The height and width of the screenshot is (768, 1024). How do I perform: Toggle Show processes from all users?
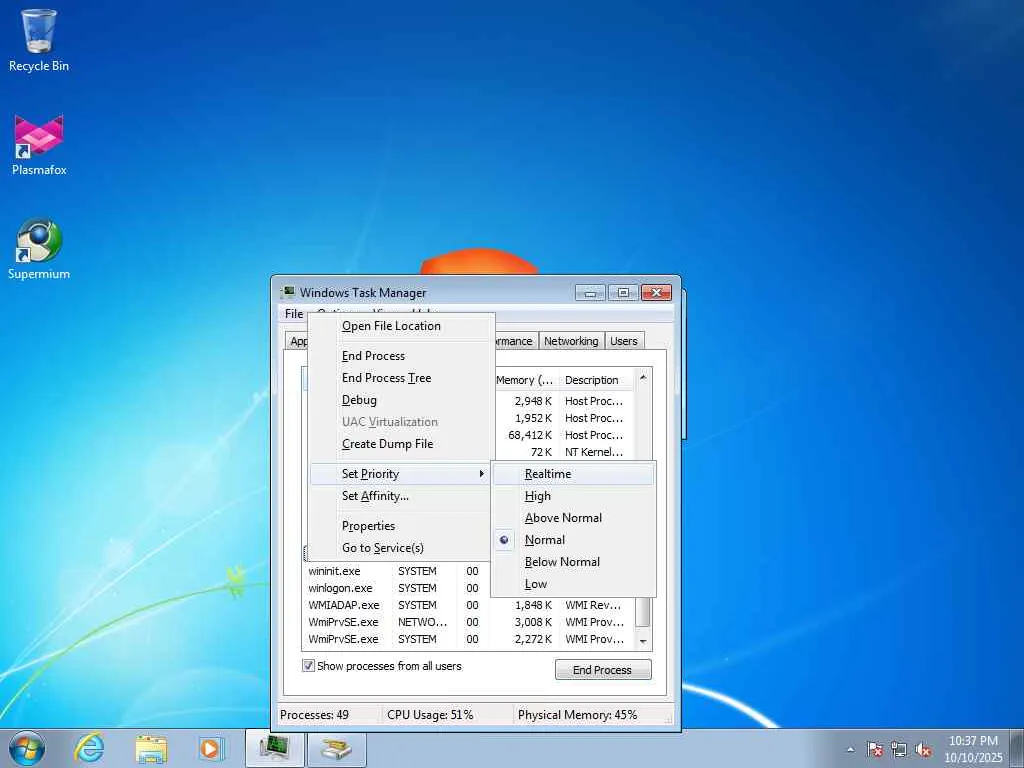(x=308, y=665)
